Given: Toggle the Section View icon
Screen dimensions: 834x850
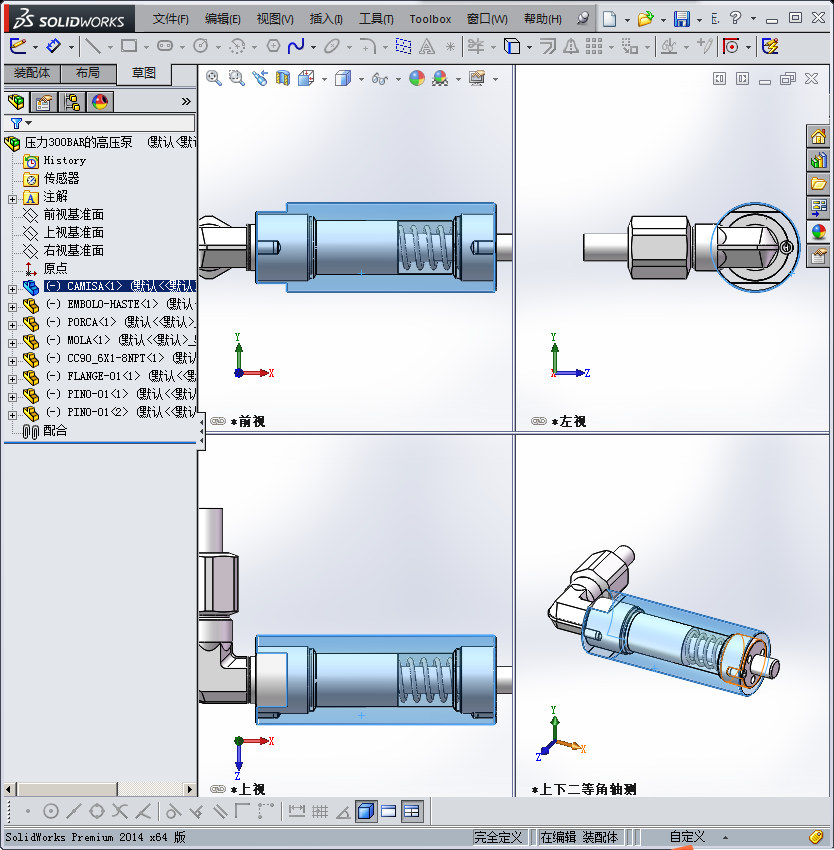Looking at the screenshot, I should (283, 79).
